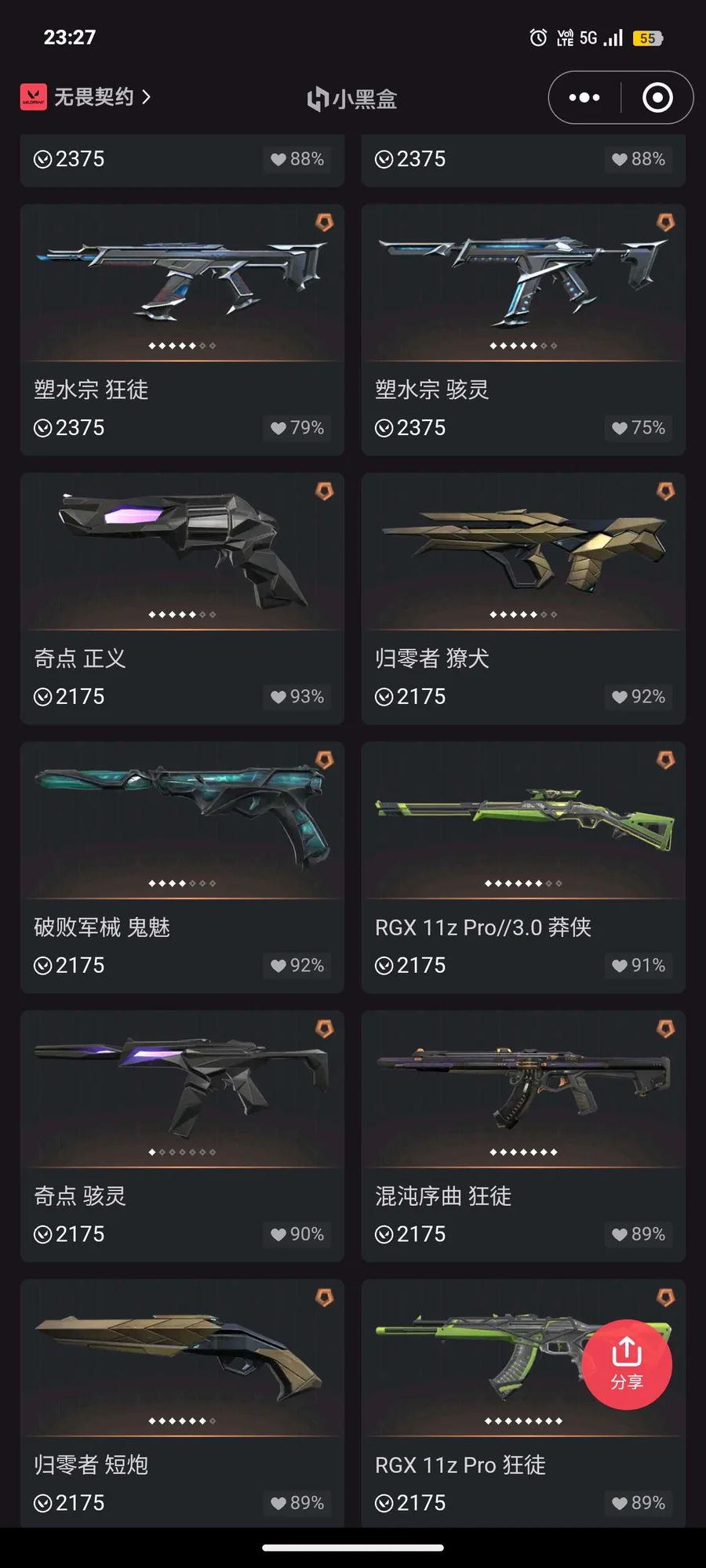Tap the red share (分享) floating button
Screen dimensions: 706x1568
tap(627, 1365)
